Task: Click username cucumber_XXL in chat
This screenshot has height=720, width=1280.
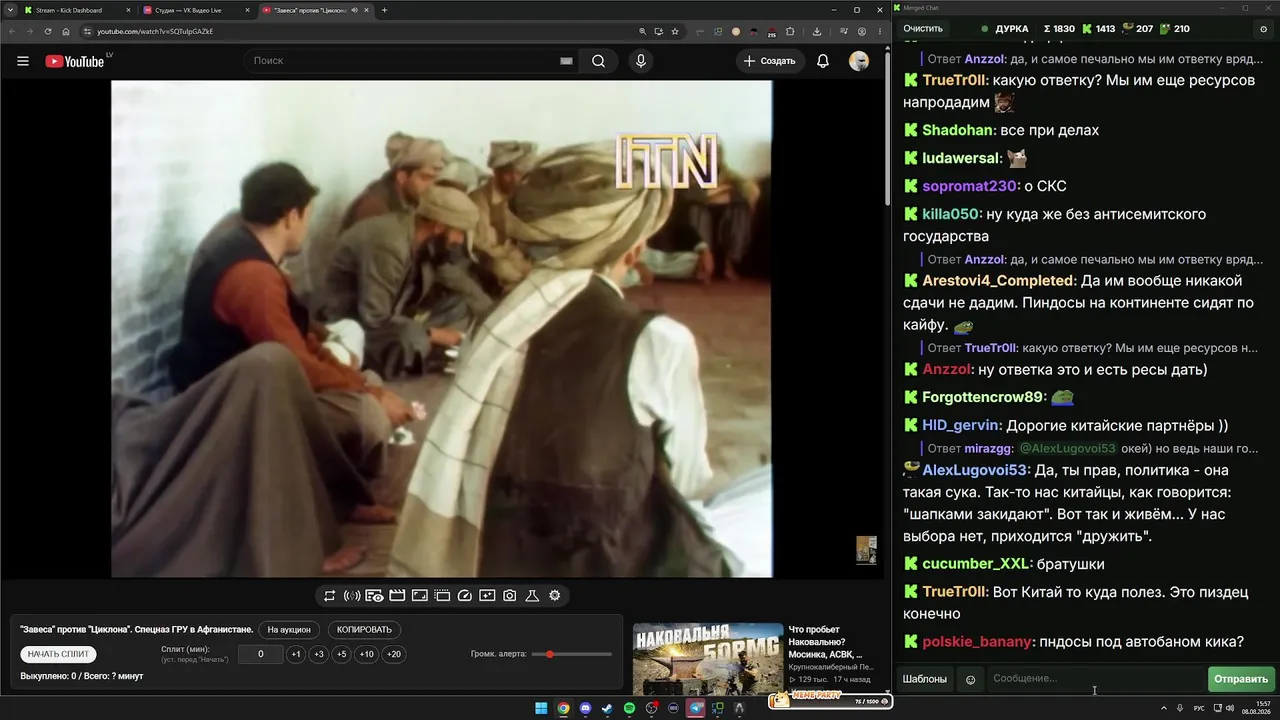Action: (x=975, y=564)
